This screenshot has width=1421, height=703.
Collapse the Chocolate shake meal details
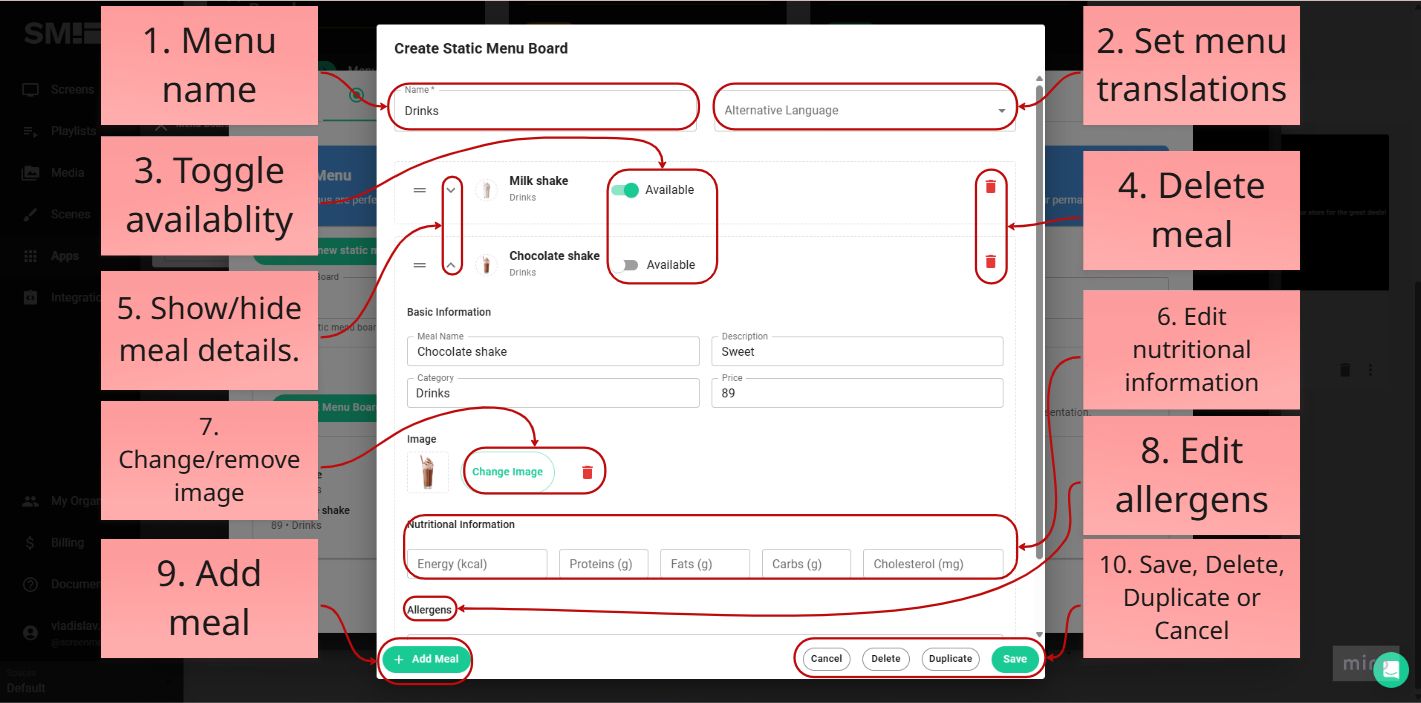coord(451,264)
